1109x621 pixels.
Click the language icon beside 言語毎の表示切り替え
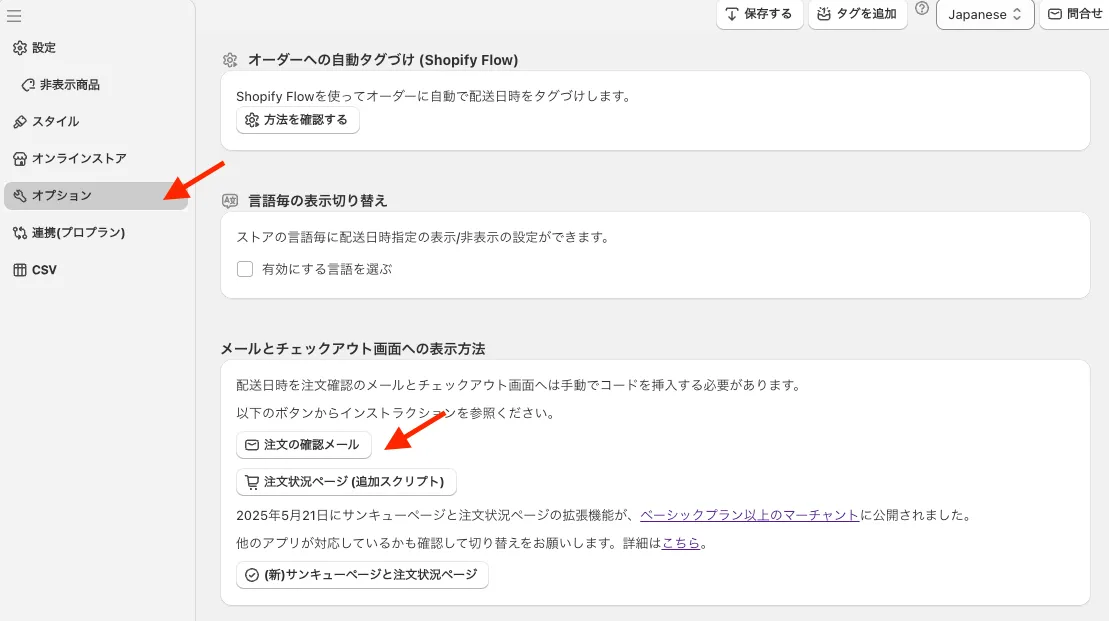pos(230,201)
